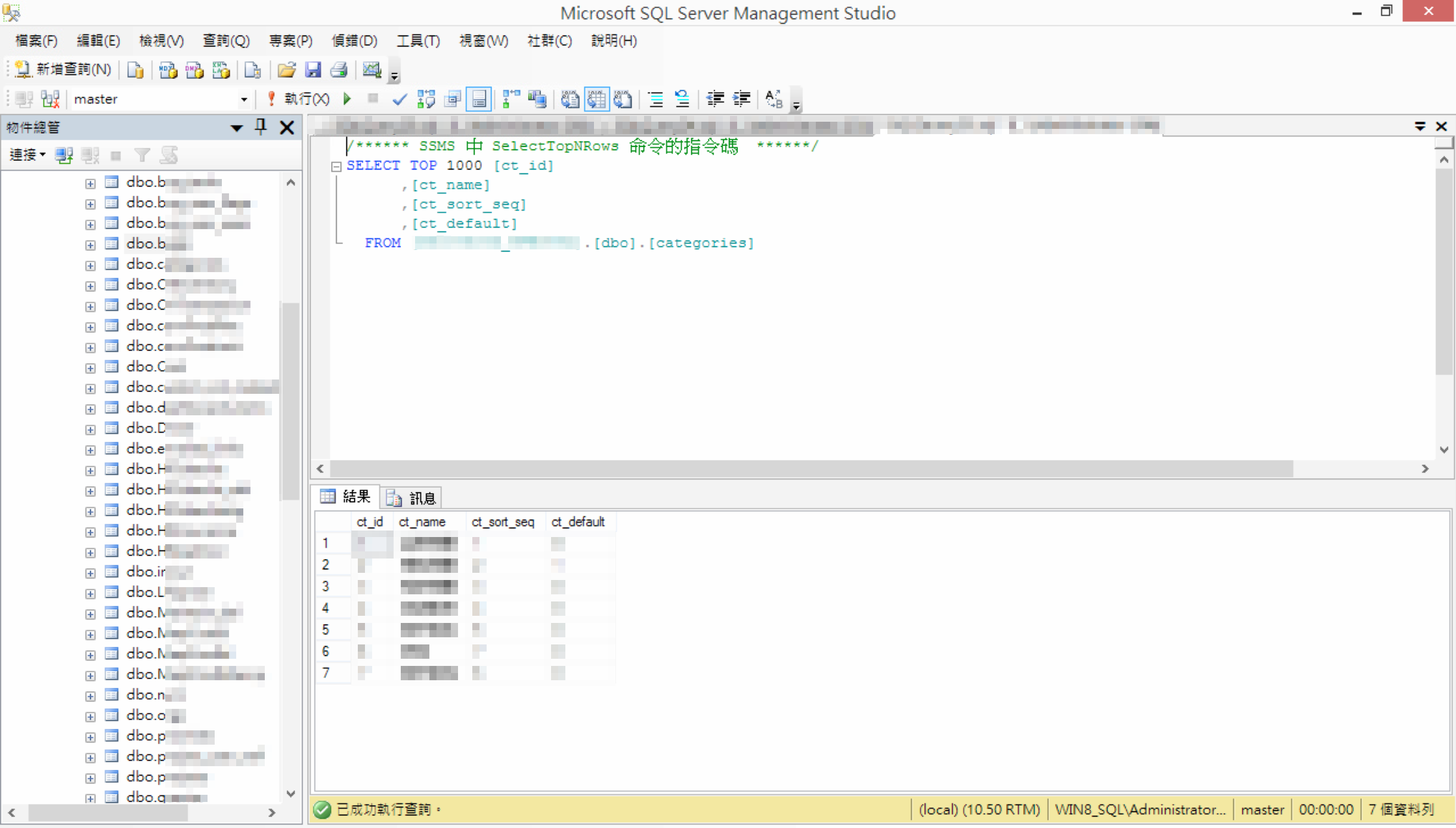Expand the first dbo.b table node
The width and height of the screenshot is (1456, 828).
point(90,184)
